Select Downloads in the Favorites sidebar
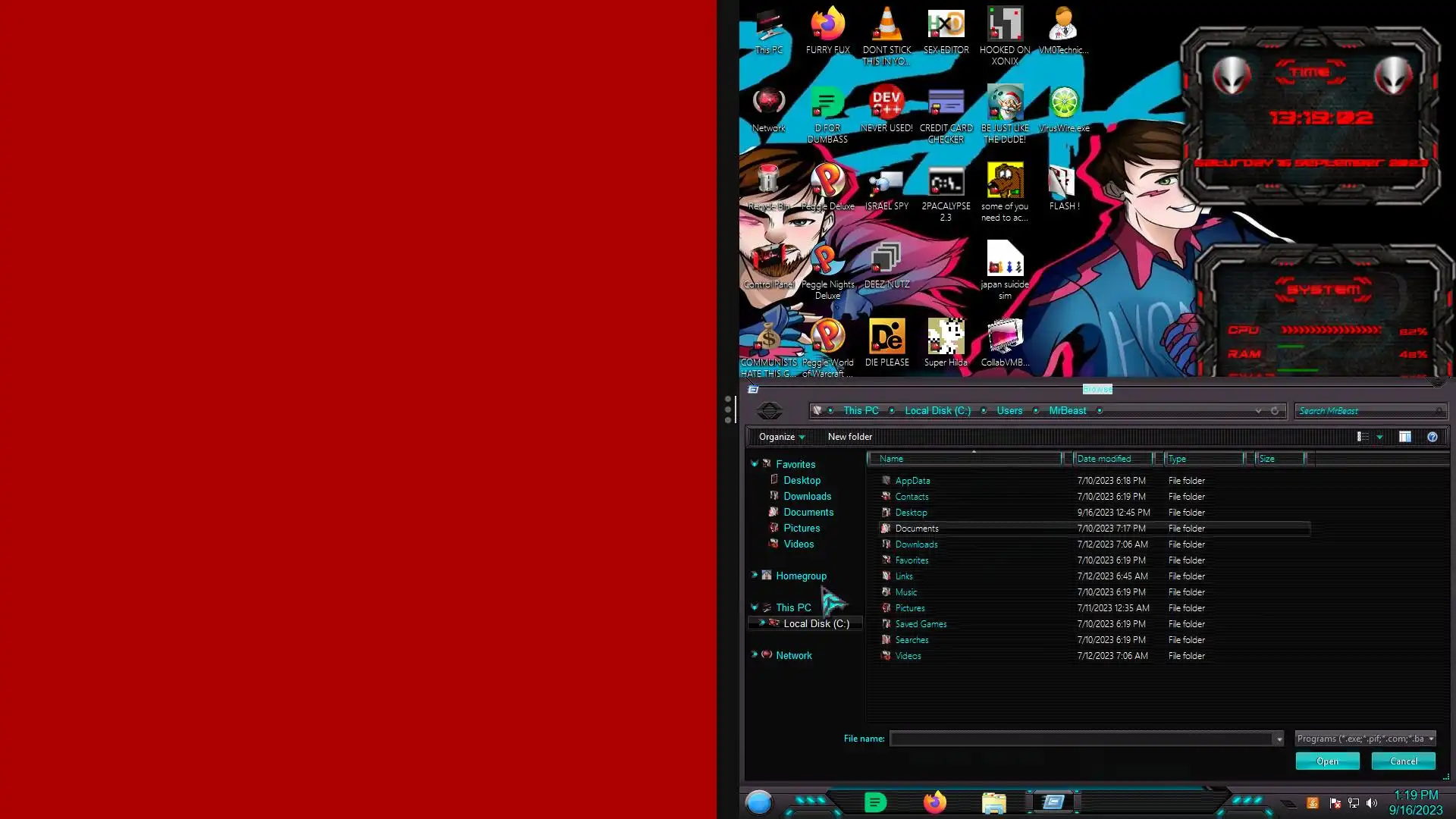This screenshot has width=1456, height=819. point(807,496)
